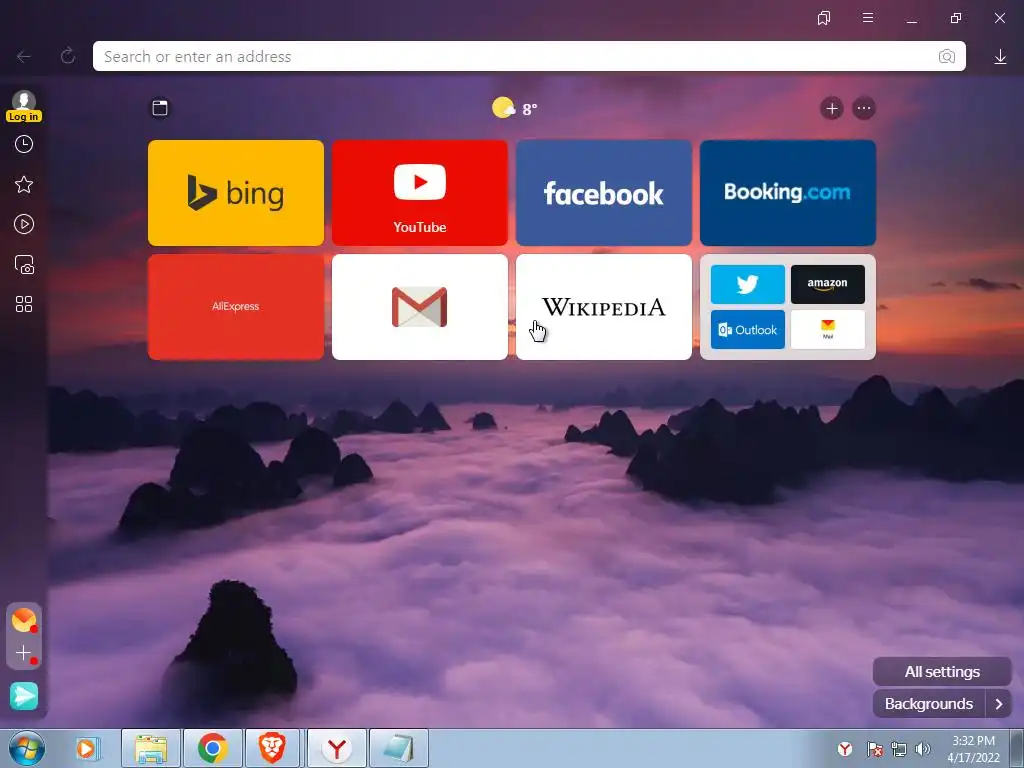Open the YouTube tile
Viewport: 1024px width, 768px height.
point(420,193)
